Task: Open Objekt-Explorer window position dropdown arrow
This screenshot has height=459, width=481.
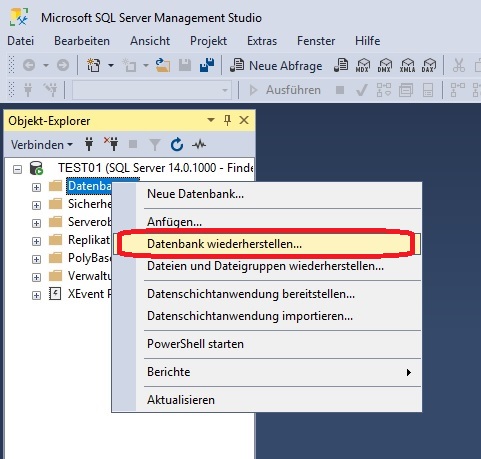Action: [211, 120]
